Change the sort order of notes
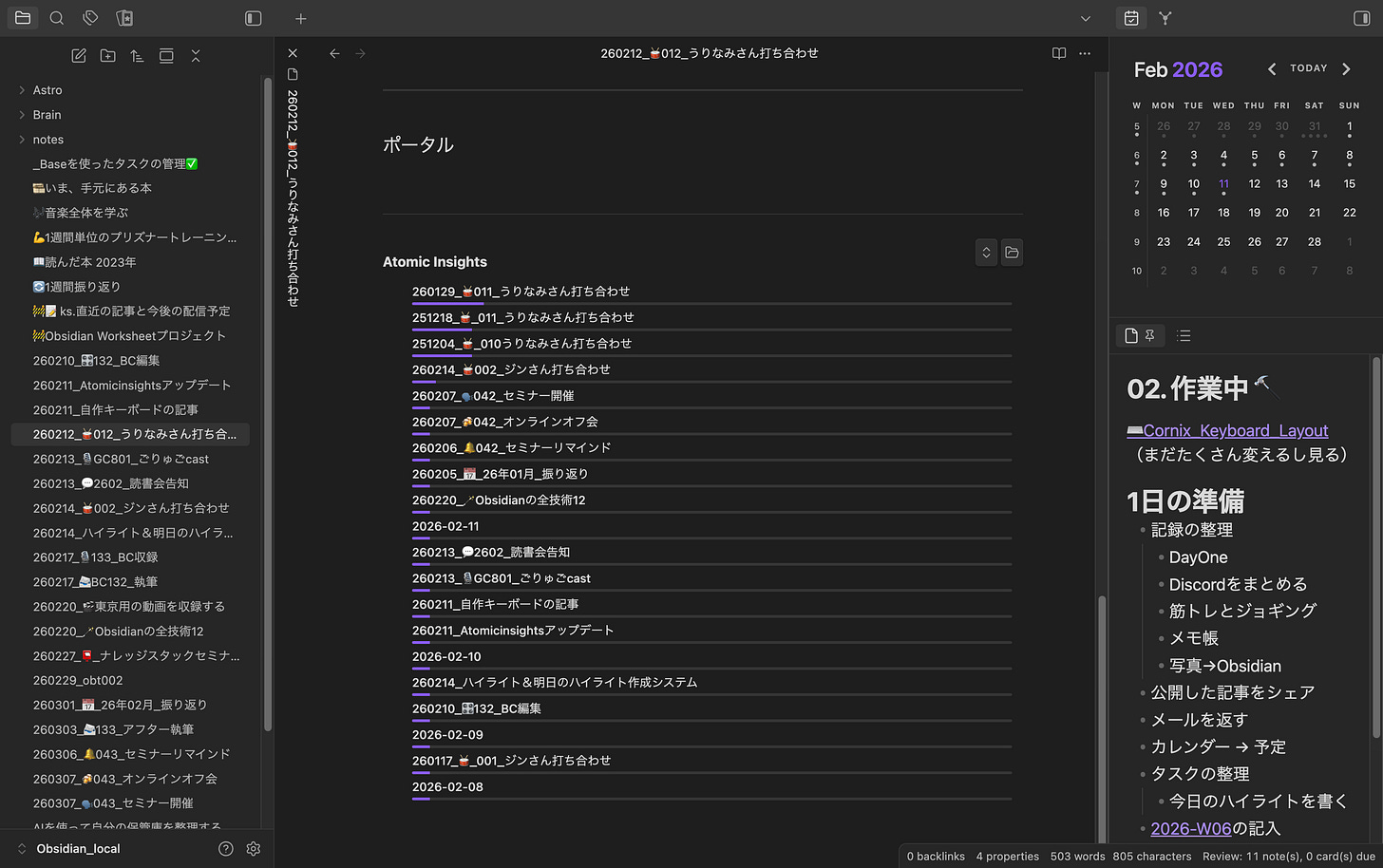 (x=136, y=55)
